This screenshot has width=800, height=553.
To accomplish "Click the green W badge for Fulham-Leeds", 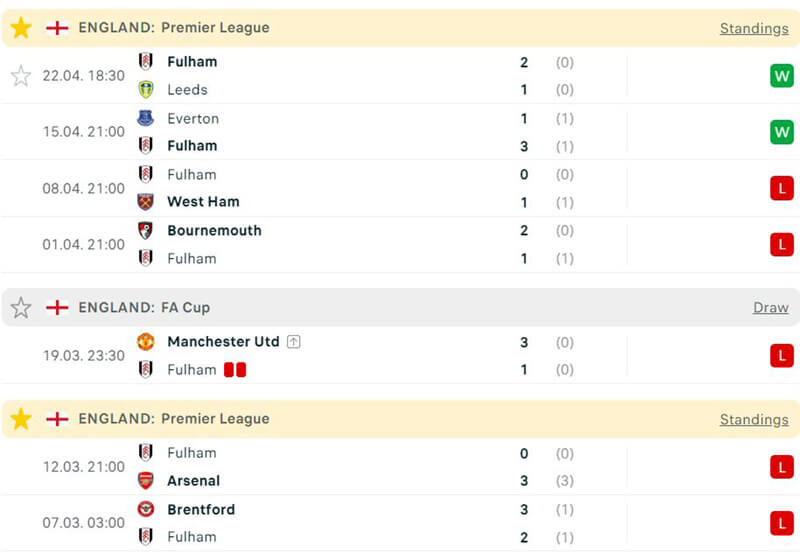I will [x=781, y=76].
